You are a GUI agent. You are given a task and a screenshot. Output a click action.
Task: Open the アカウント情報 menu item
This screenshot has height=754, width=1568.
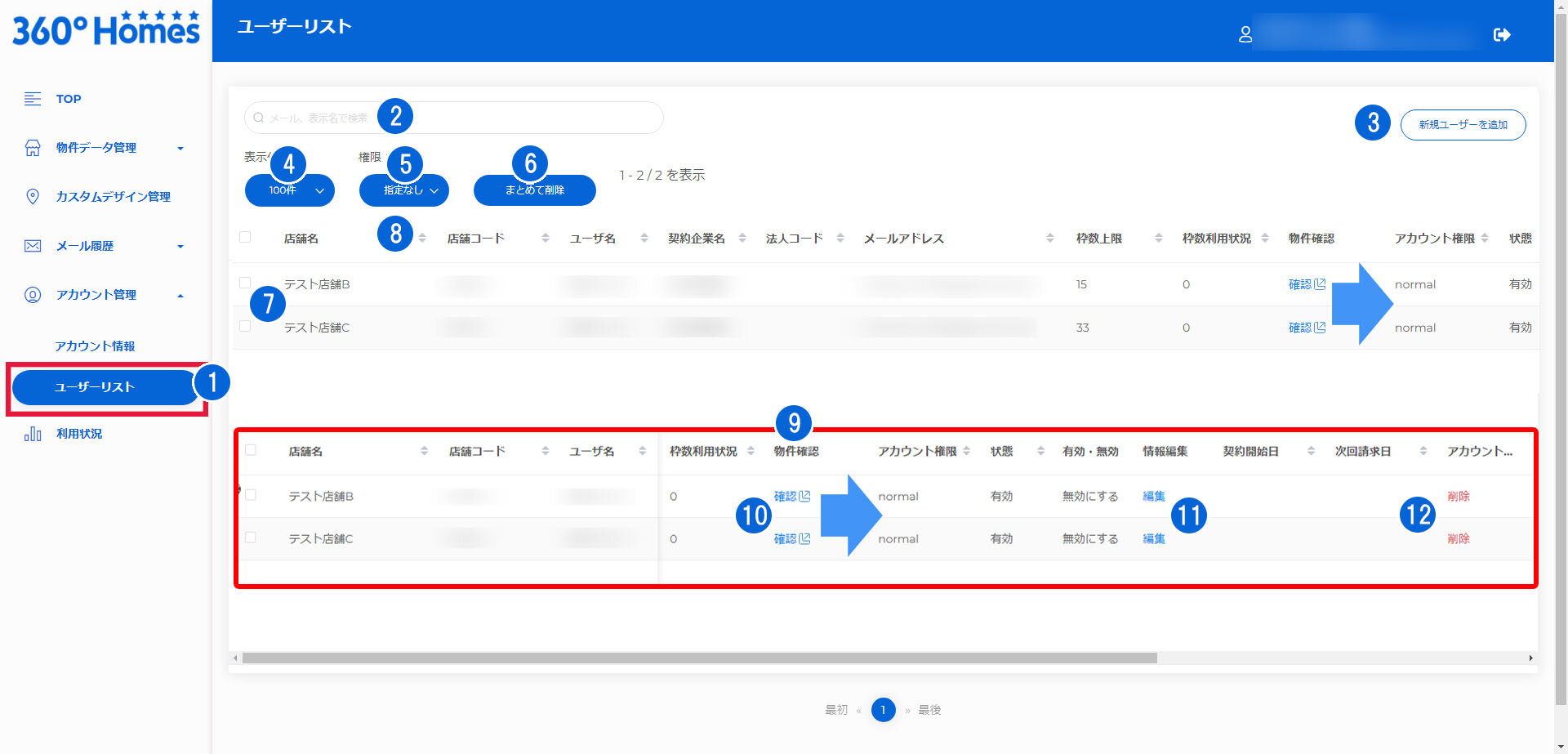tap(95, 346)
